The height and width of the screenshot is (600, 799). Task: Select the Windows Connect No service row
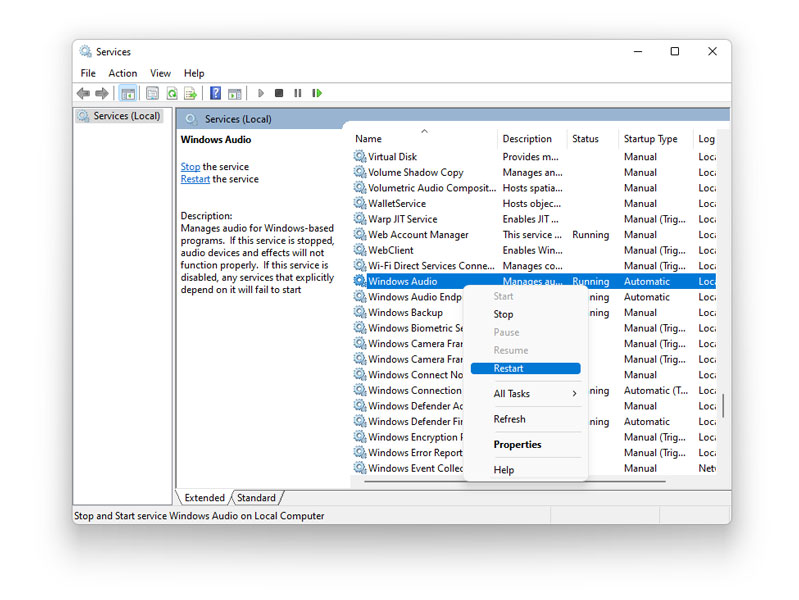pyautogui.click(x=534, y=375)
